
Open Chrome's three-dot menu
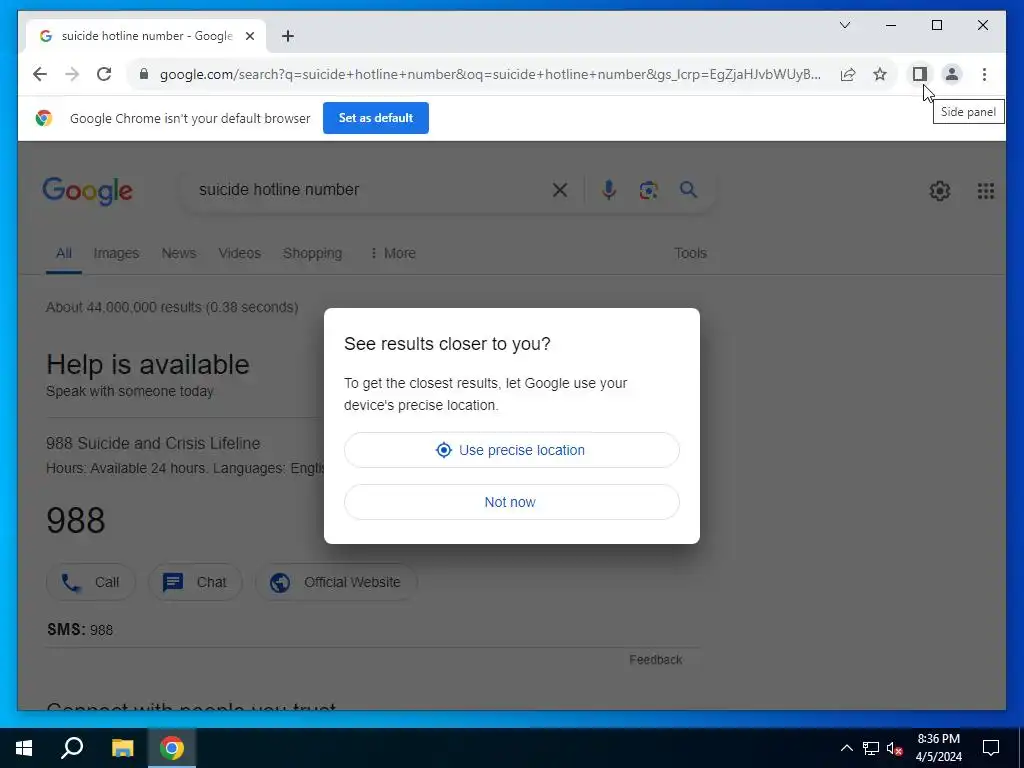click(x=984, y=74)
